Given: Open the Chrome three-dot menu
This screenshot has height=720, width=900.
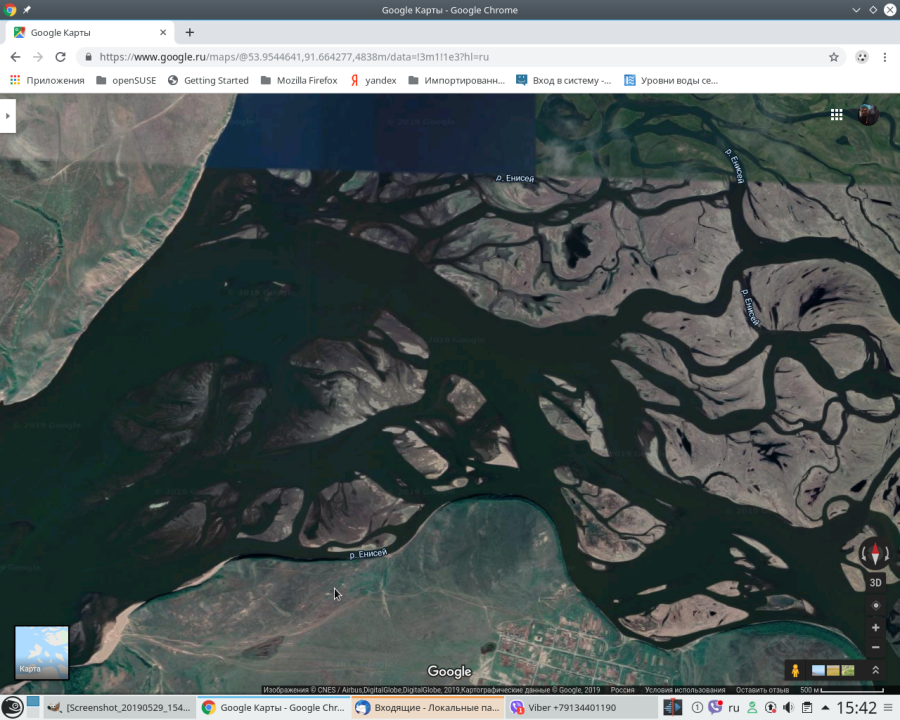Looking at the screenshot, I should pyautogui.click(x=885, y=57).
